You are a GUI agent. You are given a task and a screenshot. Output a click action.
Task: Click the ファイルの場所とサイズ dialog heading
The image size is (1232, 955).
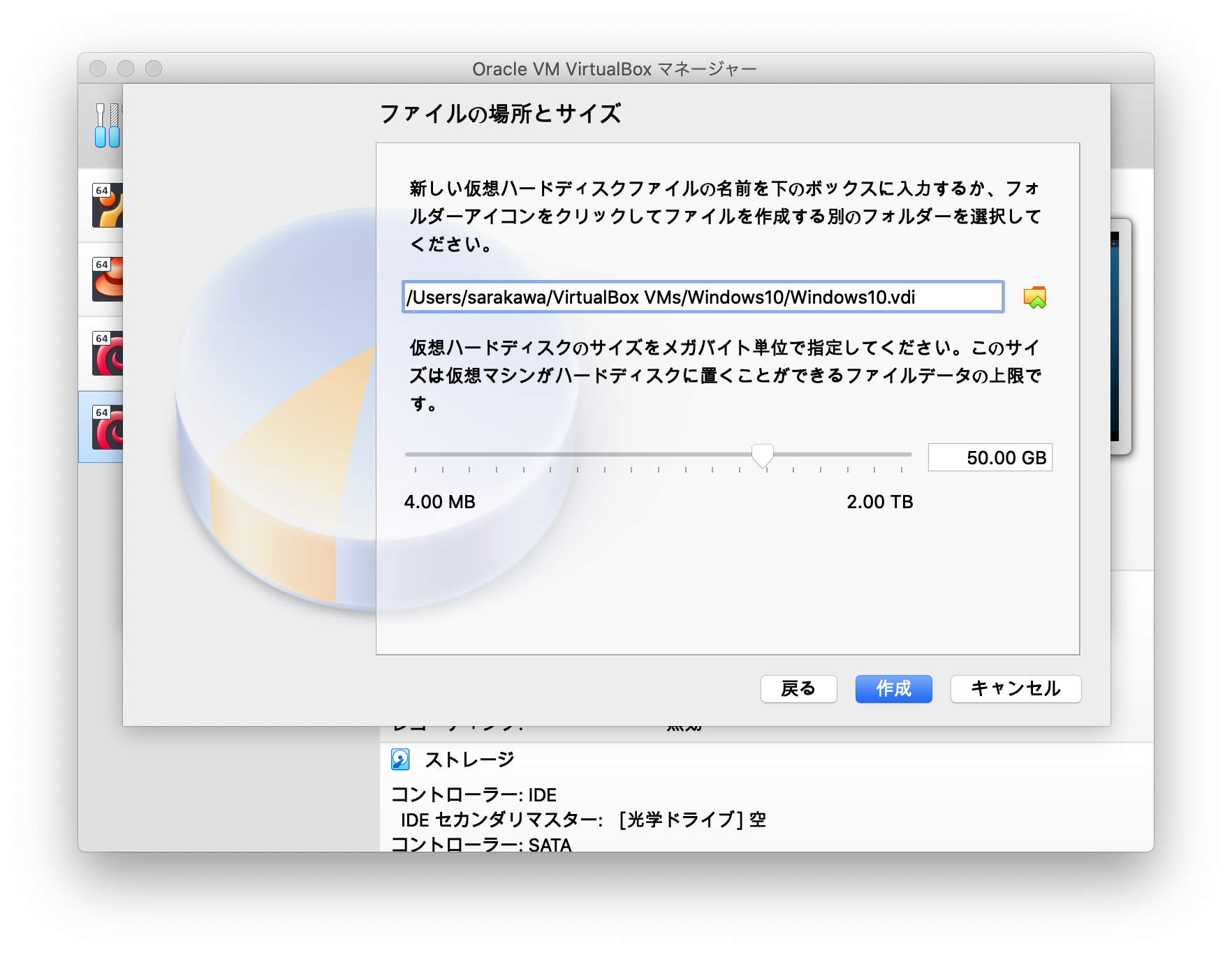(x=500, y=114)
